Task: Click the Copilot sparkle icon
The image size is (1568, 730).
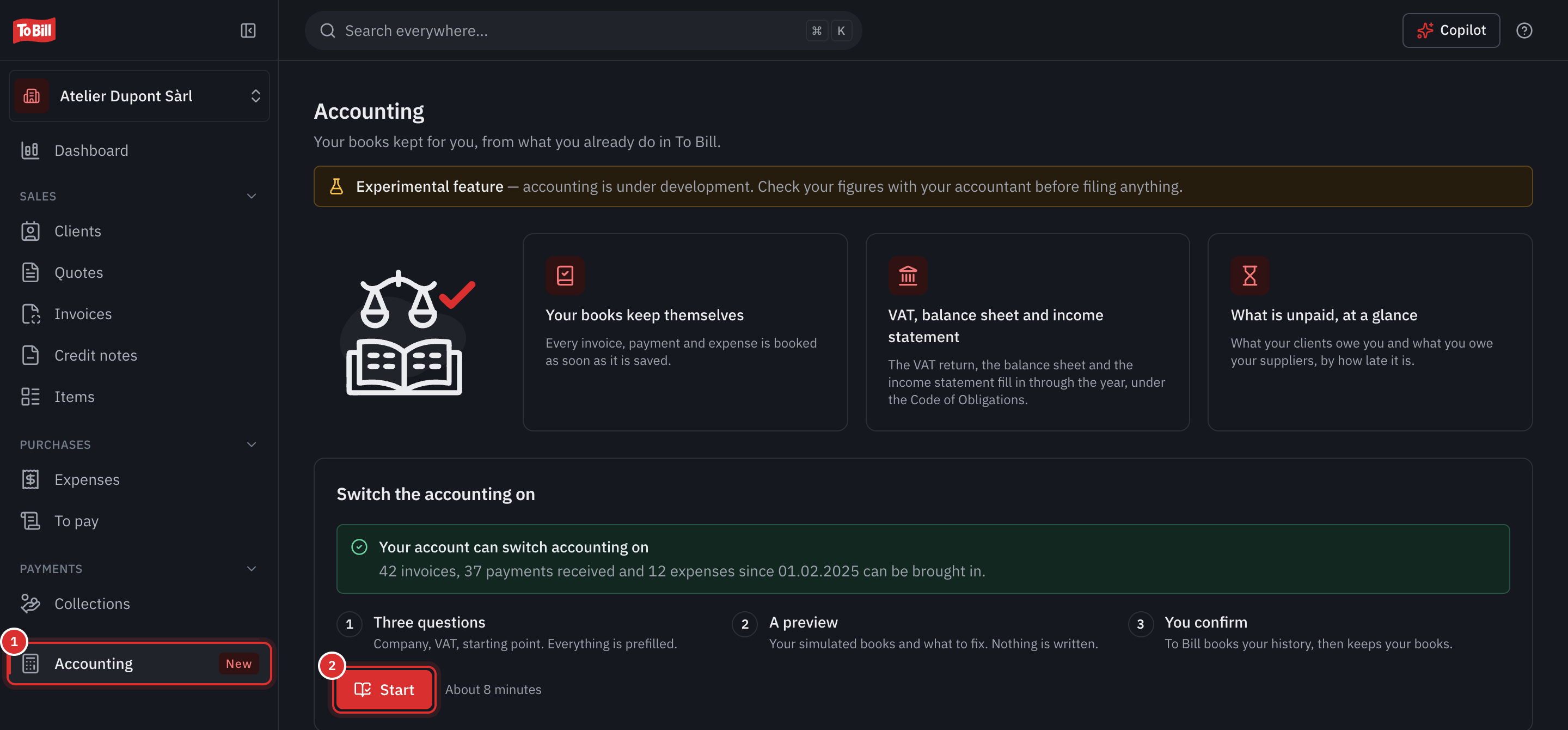Action: 1424,31
